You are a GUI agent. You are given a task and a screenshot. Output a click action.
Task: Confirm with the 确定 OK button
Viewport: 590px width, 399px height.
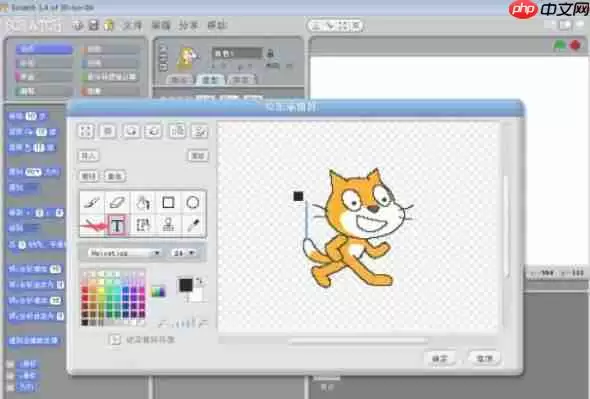[x=439, y=358]
